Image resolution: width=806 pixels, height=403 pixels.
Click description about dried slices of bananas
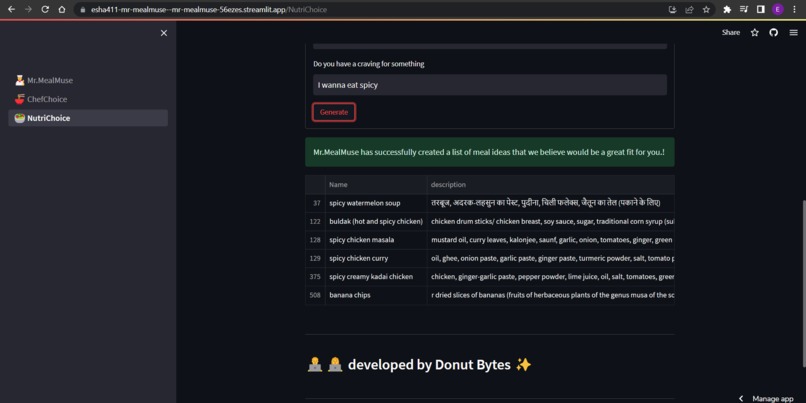[551, 295]
